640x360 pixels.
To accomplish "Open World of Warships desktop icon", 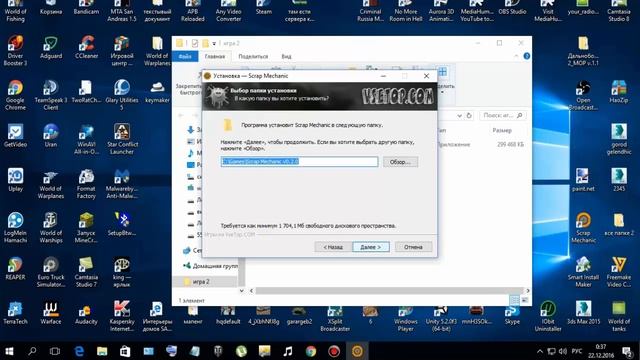I will click(51, 228).
